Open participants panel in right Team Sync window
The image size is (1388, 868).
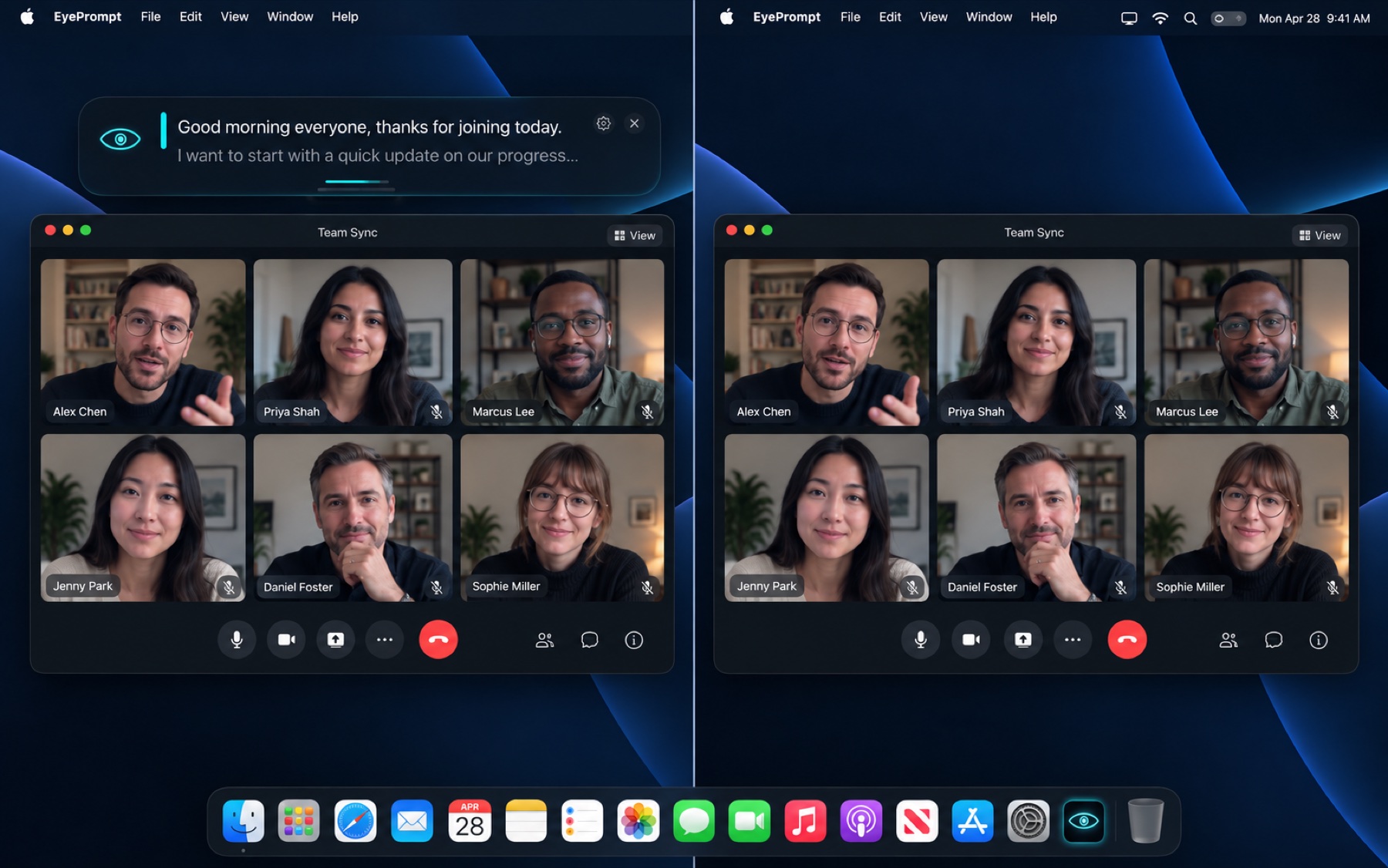1228,640
